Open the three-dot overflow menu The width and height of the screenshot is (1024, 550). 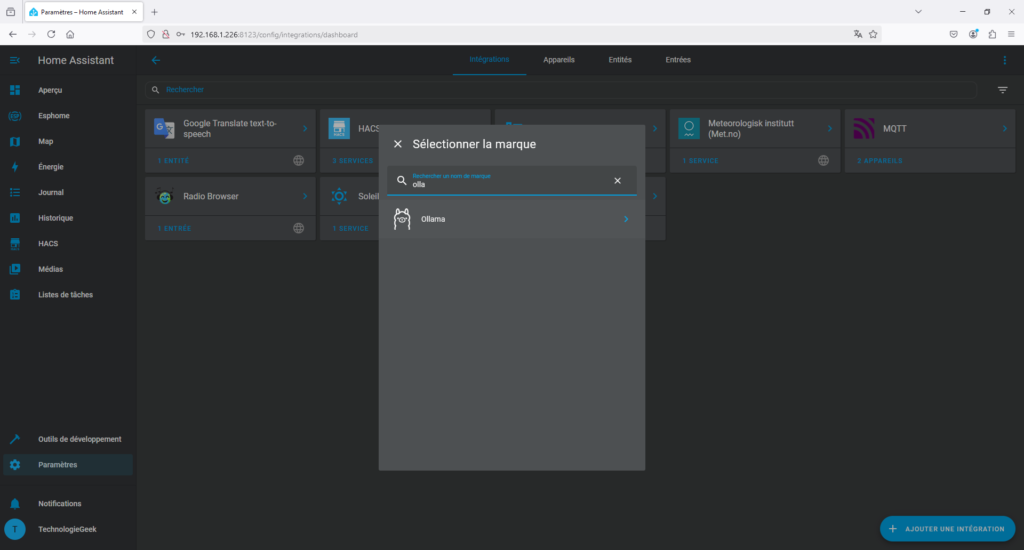(1005, 60)
